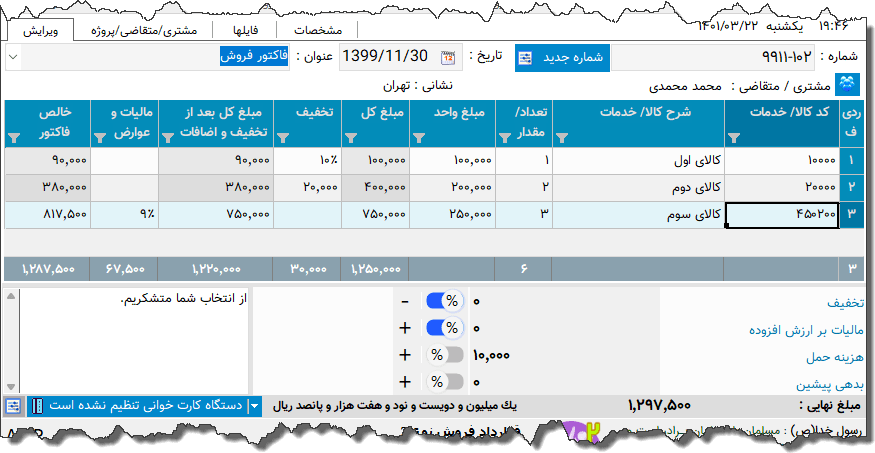Image resolution: width=875 pixels, height=453 pixels.
Task: Click plus sign on مالیات بر ارزش افزوده row
Action: pos(405,328)
